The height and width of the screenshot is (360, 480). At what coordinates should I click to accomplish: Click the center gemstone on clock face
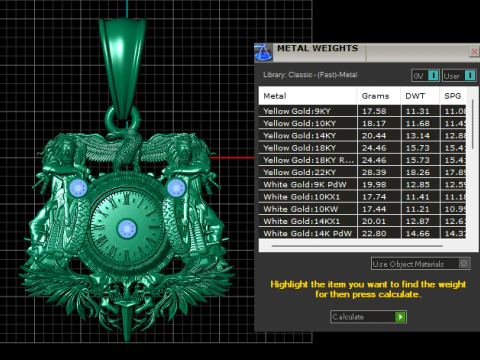(x=127, y=229)
